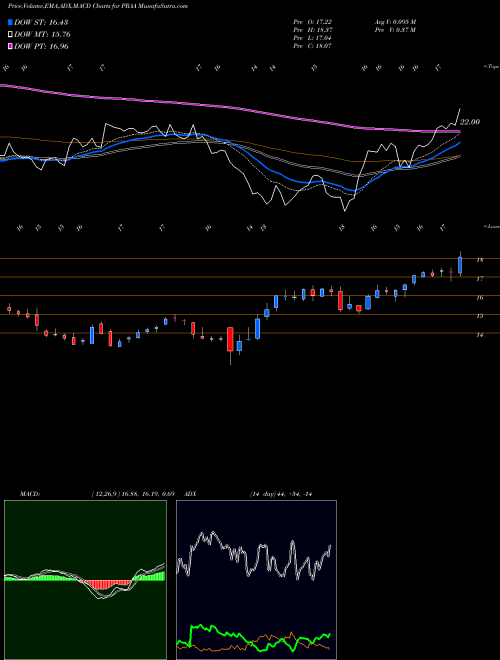This screenshot has width=500, height=660.
Task: Click the 16 price axis label
Action: [479, 298]
